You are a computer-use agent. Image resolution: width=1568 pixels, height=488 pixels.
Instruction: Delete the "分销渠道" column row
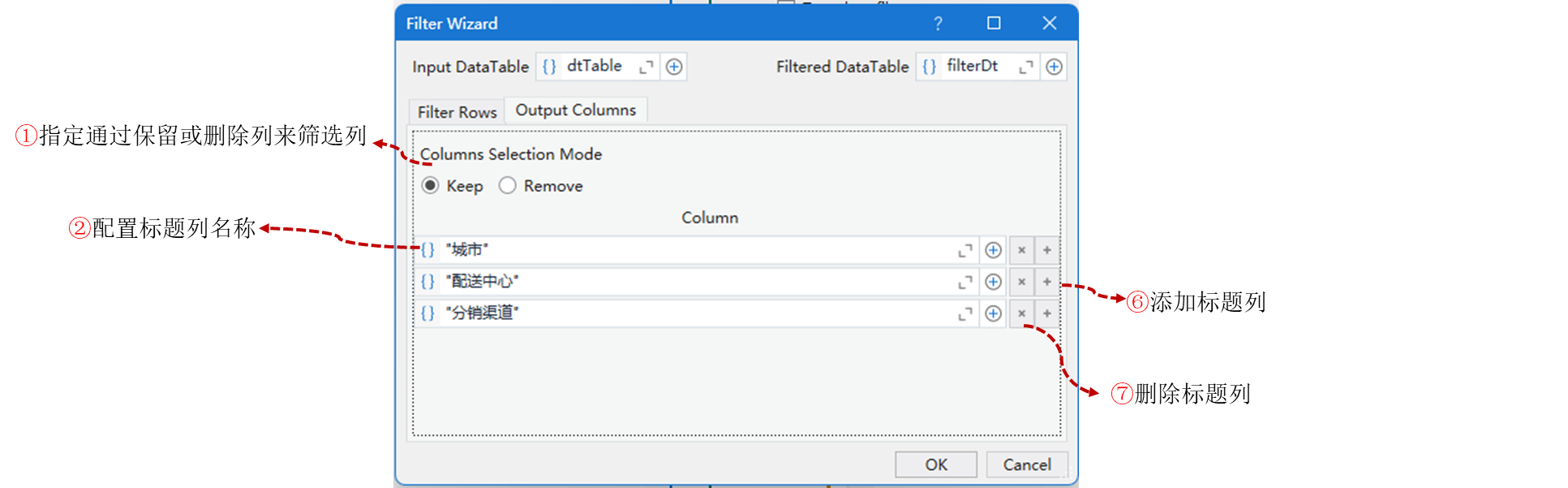point(1021,313)
